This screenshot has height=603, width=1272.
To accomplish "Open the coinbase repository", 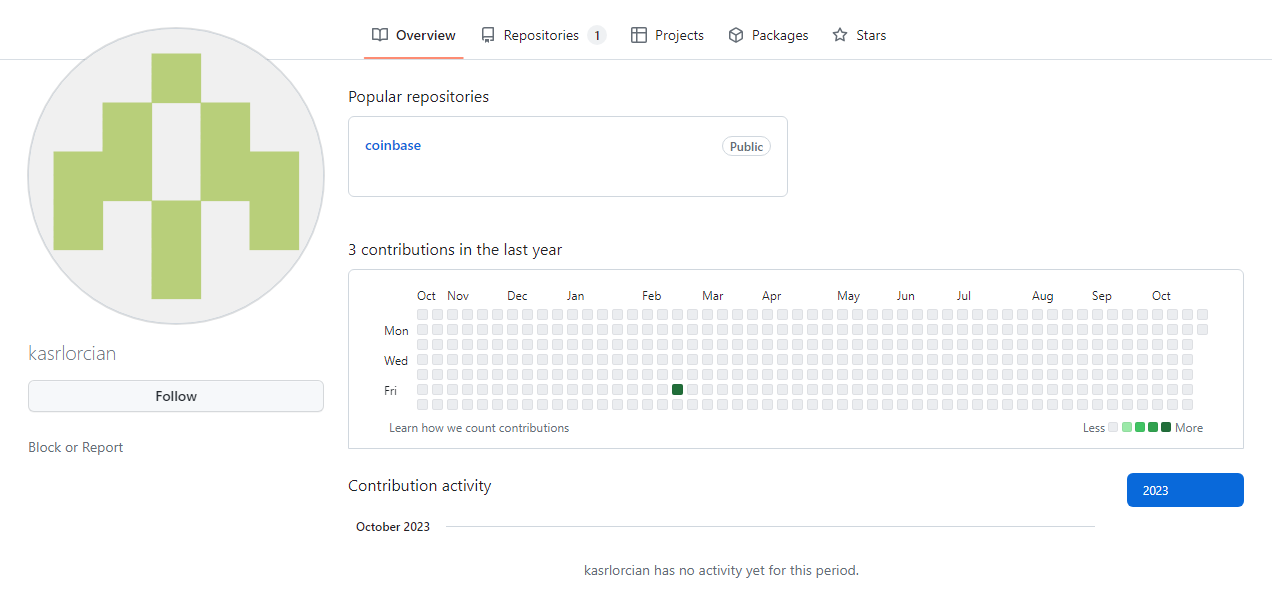I will click(x=393, y=145).
